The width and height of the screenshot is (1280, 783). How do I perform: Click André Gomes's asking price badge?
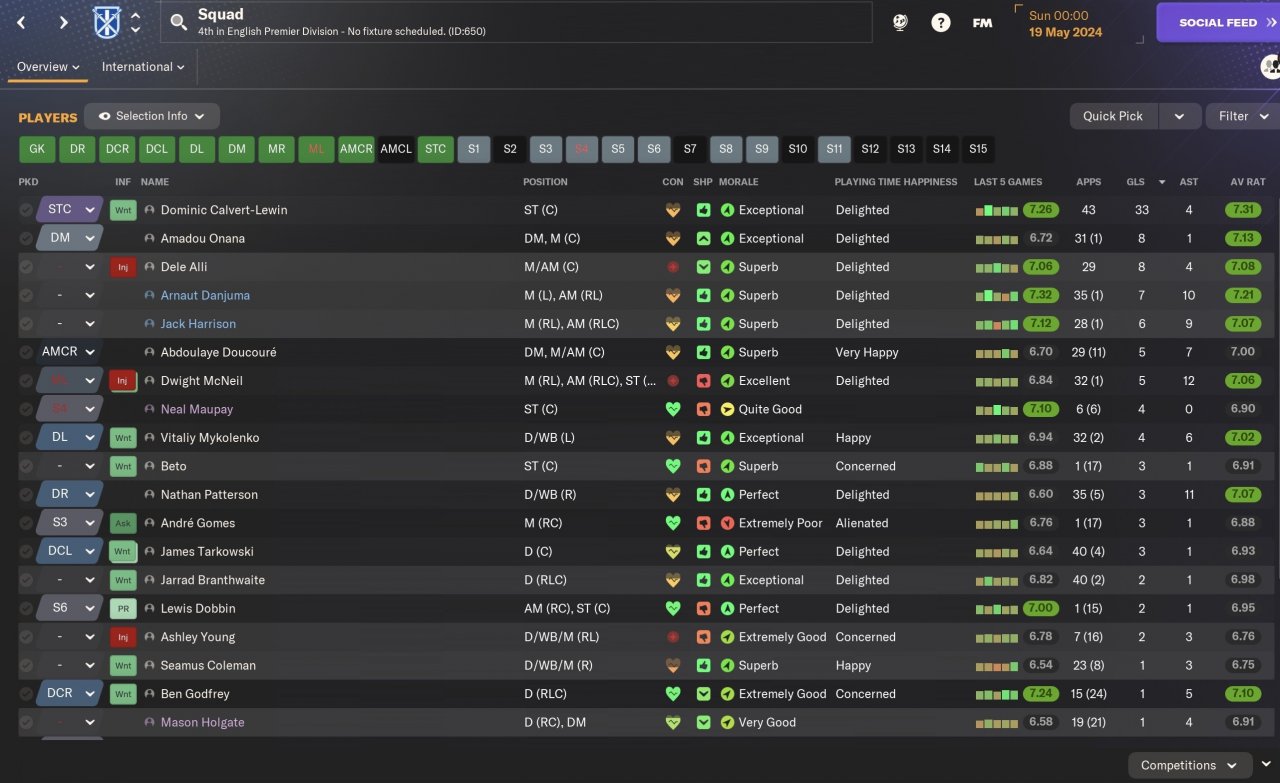click(x=123, y=523)
